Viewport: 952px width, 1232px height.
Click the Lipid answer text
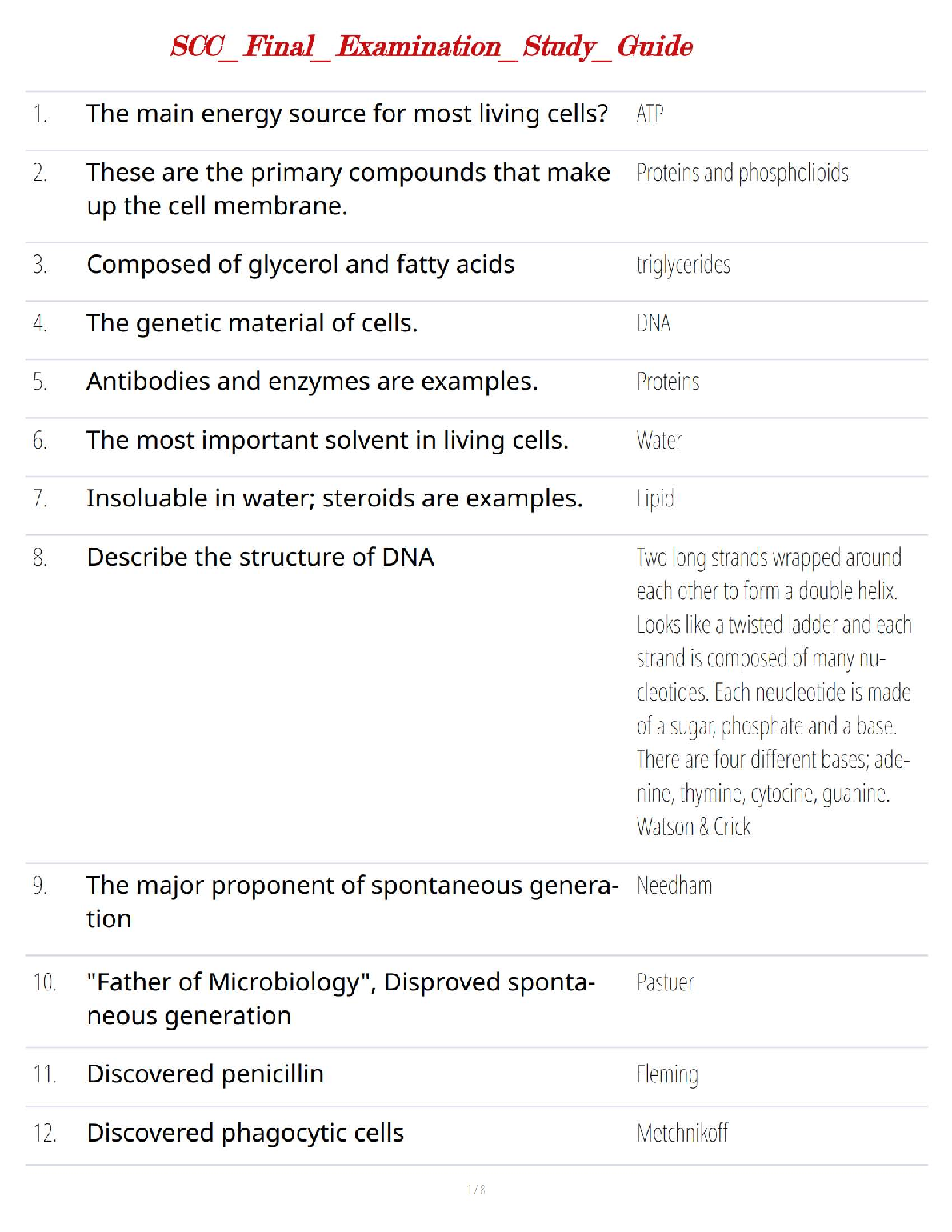pyautogui.click(x=655, y=499)
